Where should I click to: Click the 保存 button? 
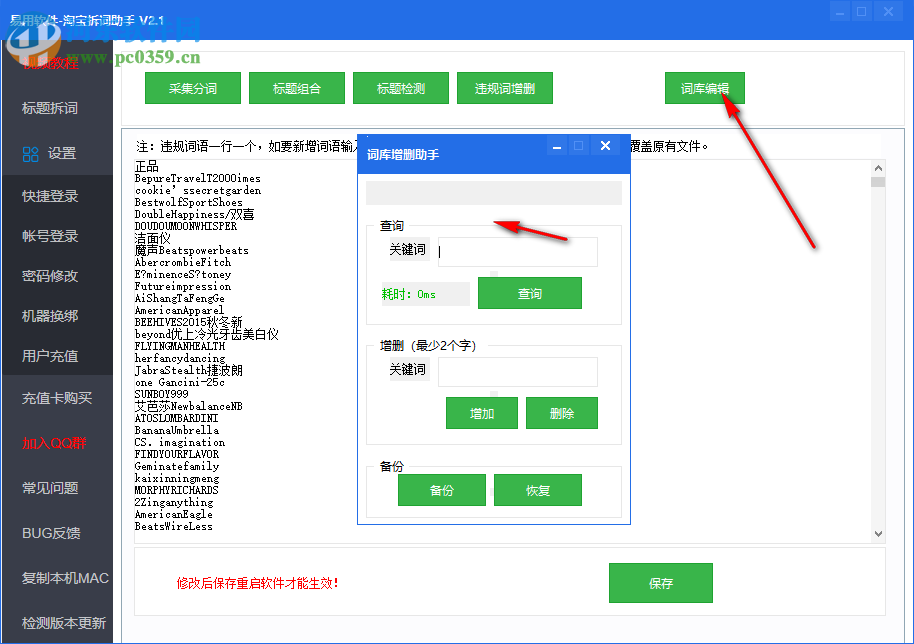[660, 583]
